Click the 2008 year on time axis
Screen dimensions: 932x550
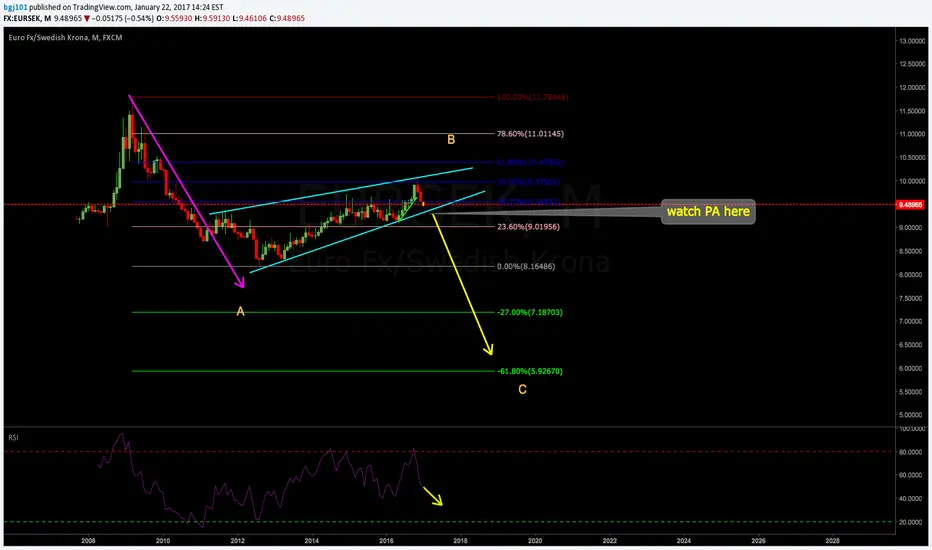88,540
